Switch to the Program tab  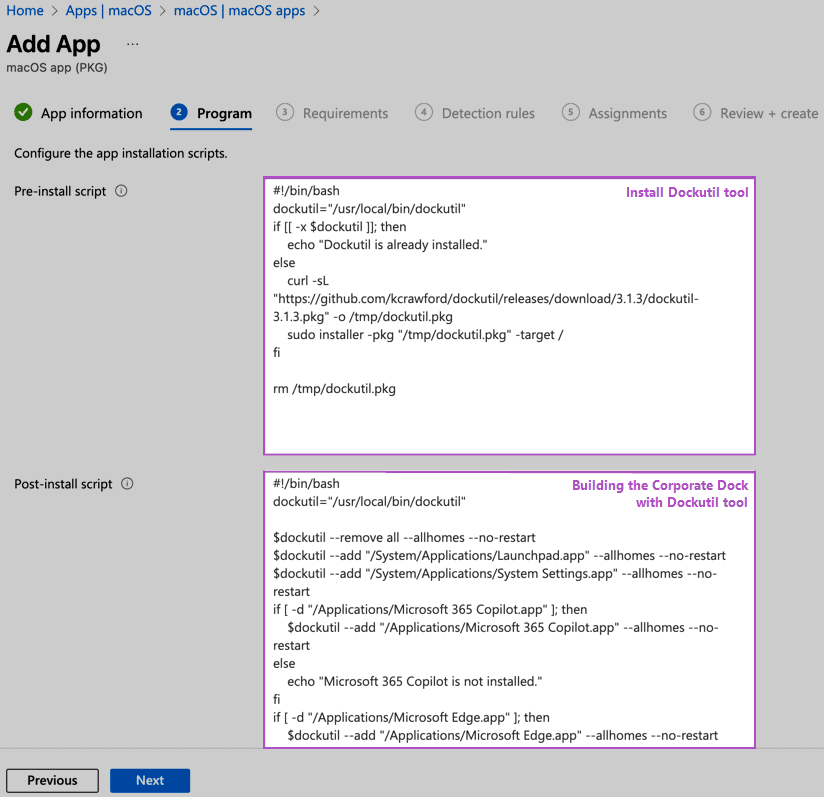(211, 113)
